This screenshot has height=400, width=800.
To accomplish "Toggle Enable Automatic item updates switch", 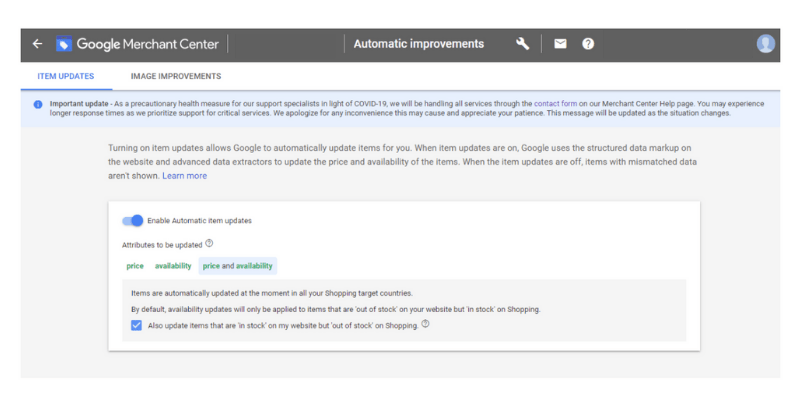I will point(133,221).
